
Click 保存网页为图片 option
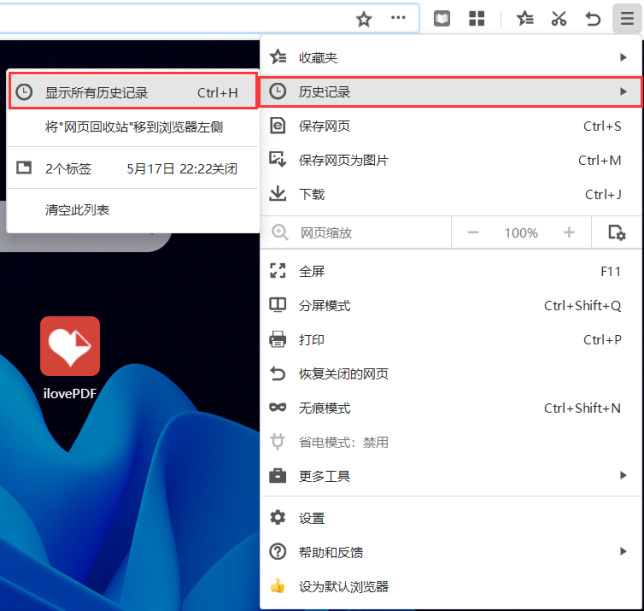(451, 160)
